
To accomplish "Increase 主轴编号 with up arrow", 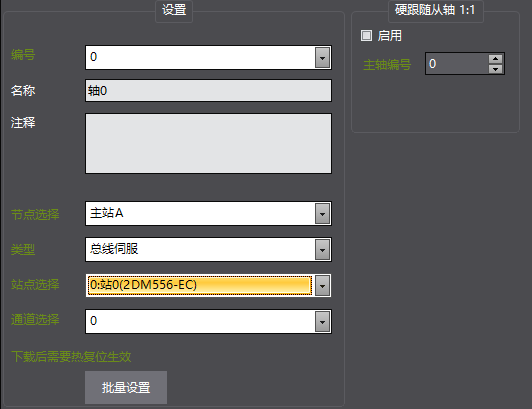I will tap(495, 59).
